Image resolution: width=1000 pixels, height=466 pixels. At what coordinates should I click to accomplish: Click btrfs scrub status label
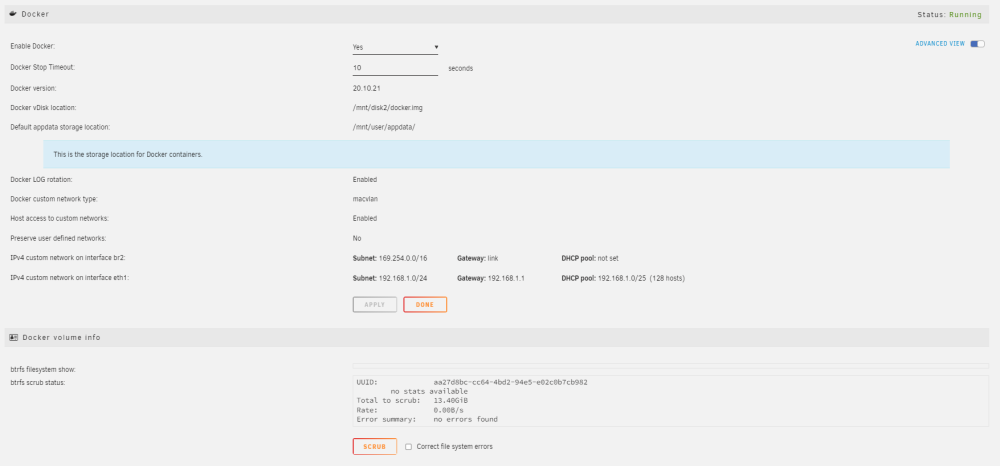[x=38, y=382]
